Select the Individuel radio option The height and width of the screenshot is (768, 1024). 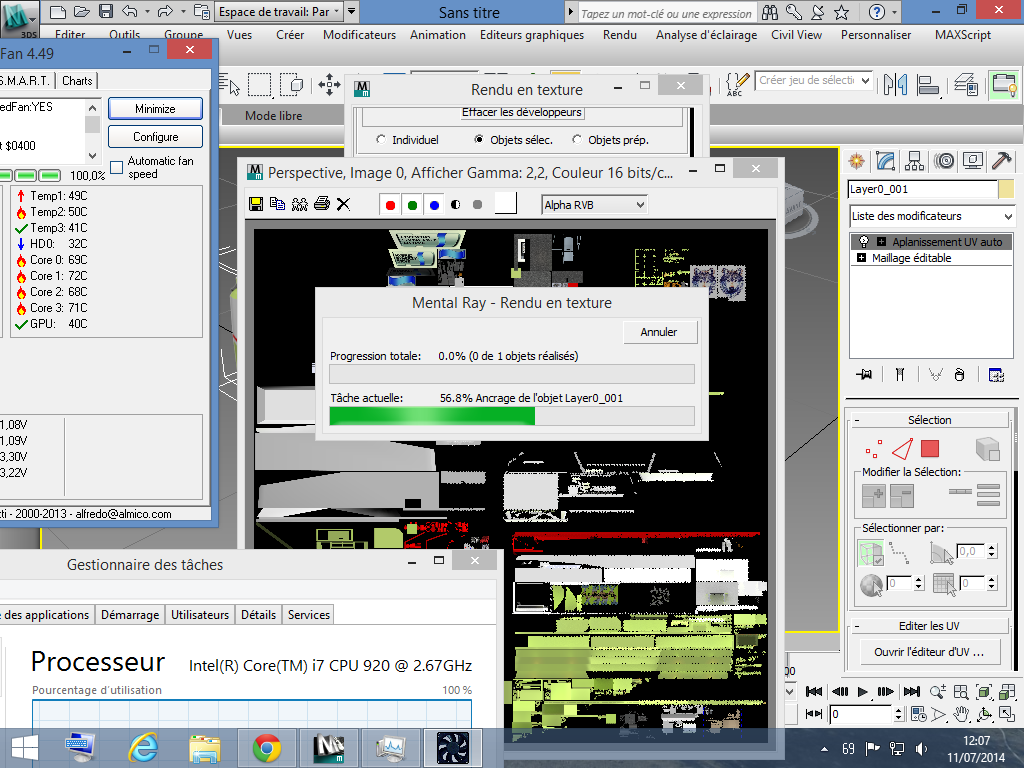408,140
